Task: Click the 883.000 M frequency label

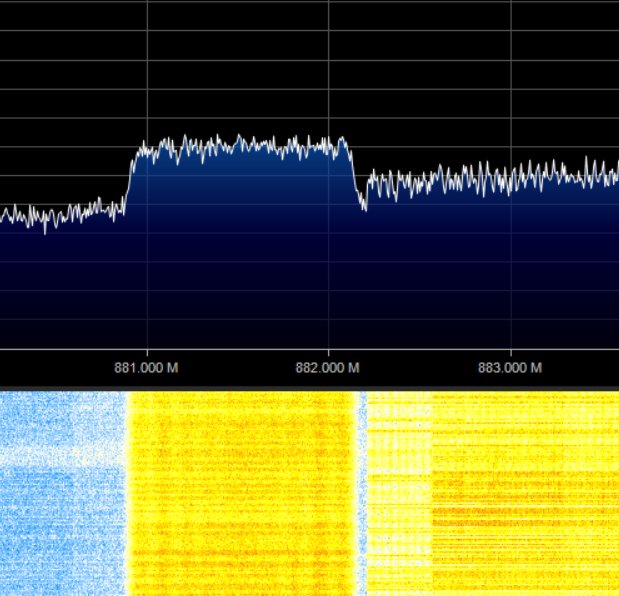Action: point(509,368)
